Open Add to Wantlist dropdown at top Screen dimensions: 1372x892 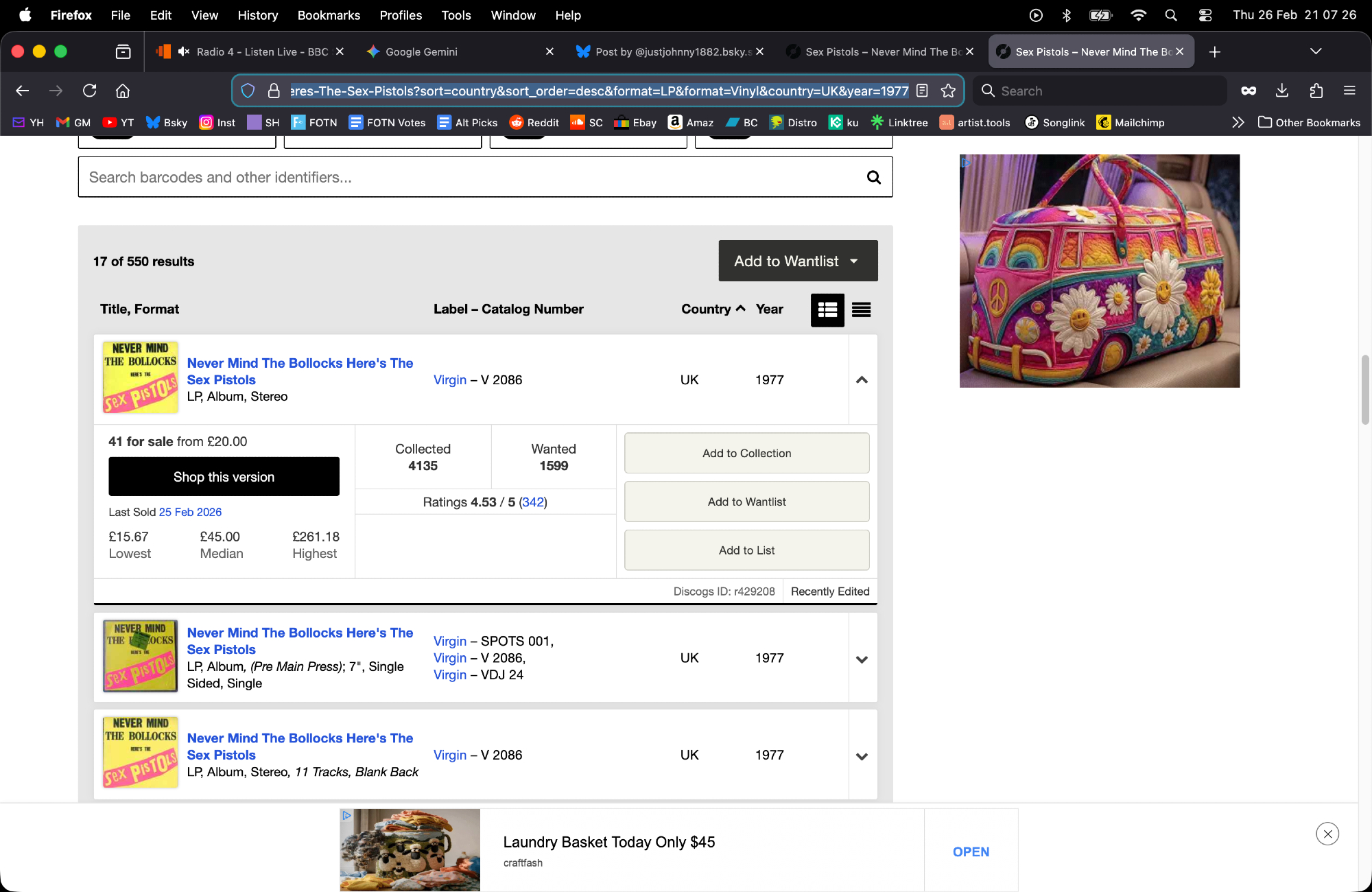[x=797, y=261]
